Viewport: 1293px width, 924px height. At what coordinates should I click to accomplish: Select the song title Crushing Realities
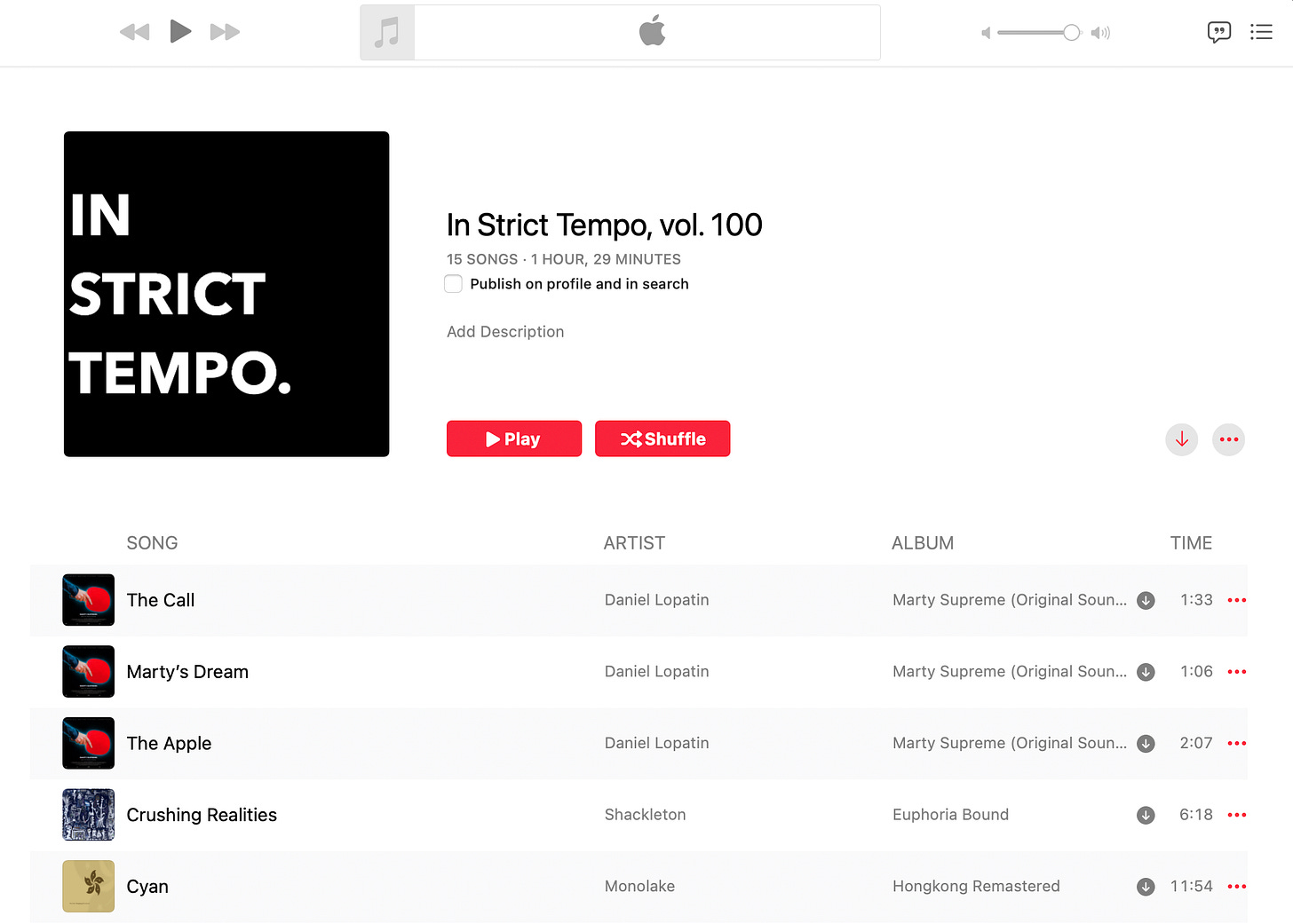click(x=202, y=815)
